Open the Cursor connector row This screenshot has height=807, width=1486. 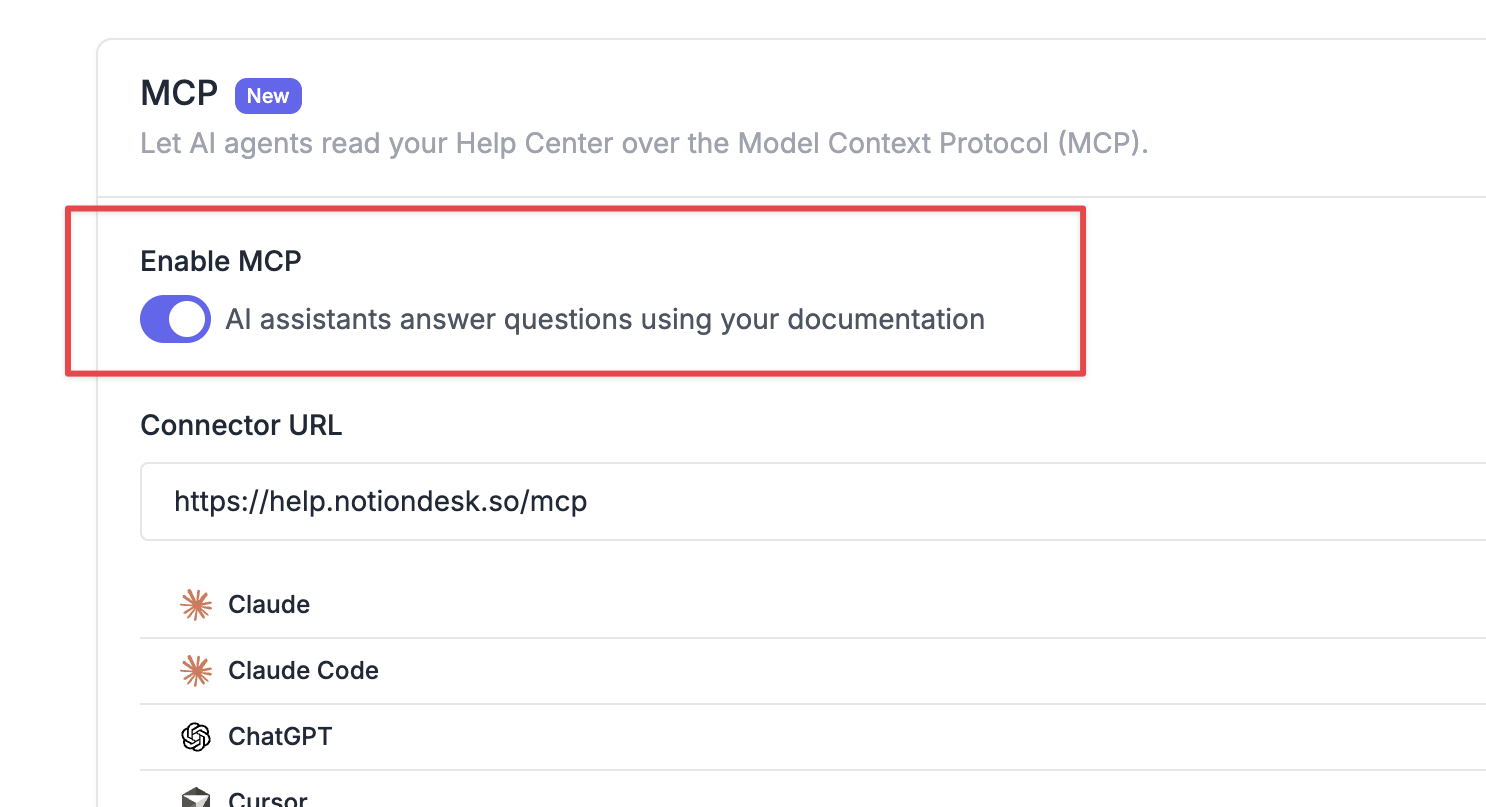813,790
